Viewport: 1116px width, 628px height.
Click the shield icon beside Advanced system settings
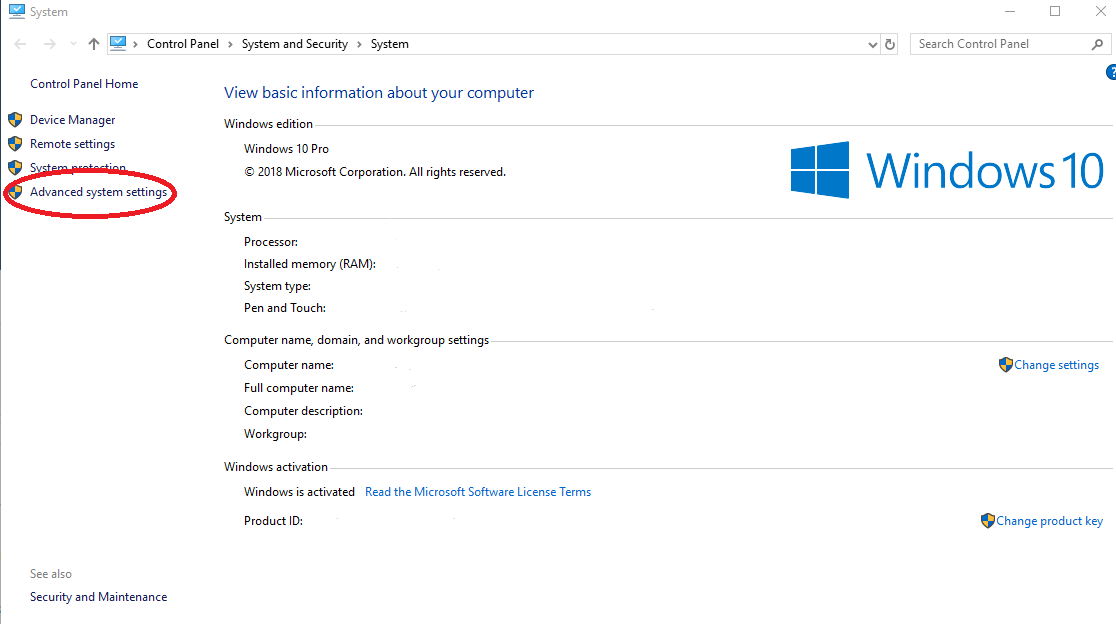pyautogui.click(x=15, y=192)
